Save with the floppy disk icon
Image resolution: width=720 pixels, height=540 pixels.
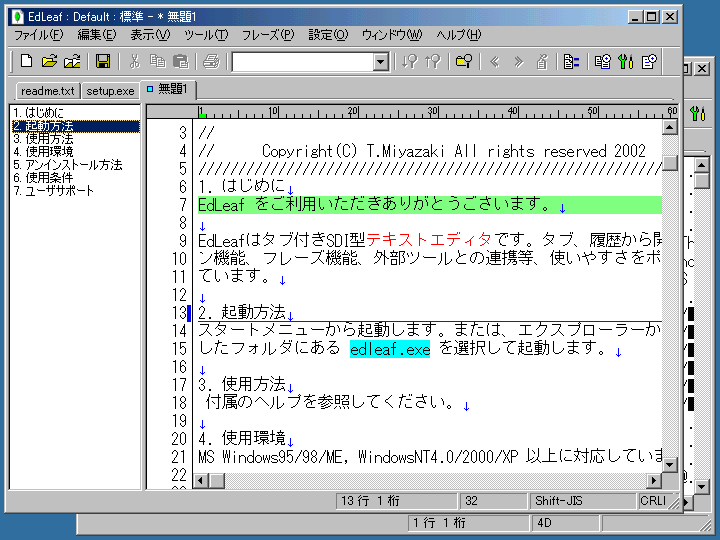pos(102,61)
